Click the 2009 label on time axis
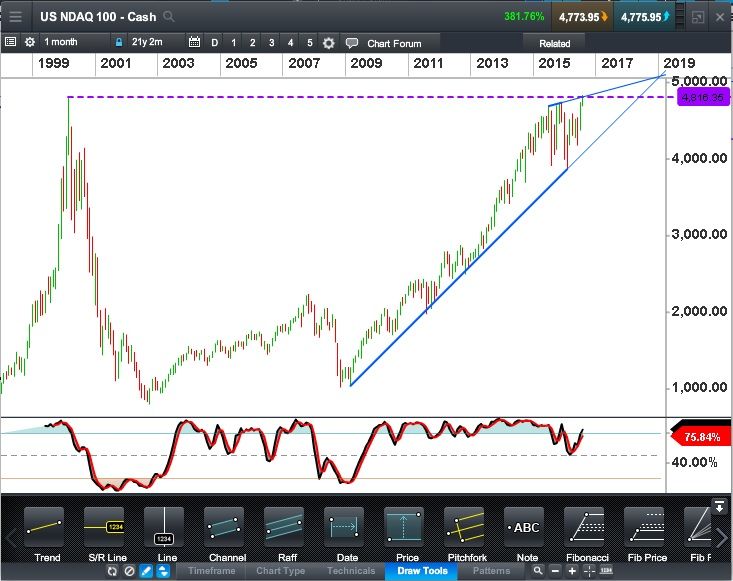Image resolution: width=733 pixels, height=581 pixels. pyautogui.click(x=366, y=63)
